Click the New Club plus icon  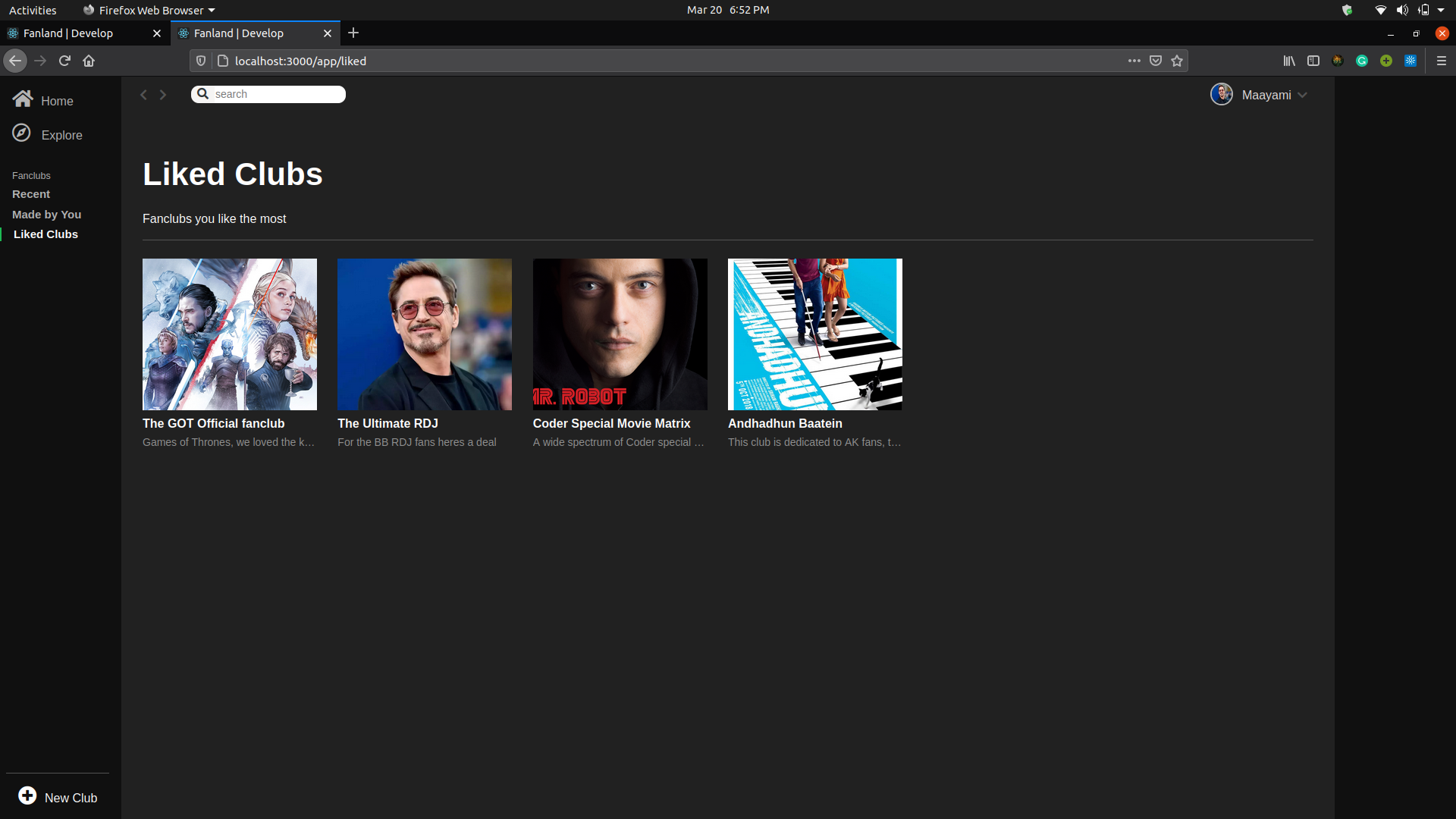click(27, 795)
